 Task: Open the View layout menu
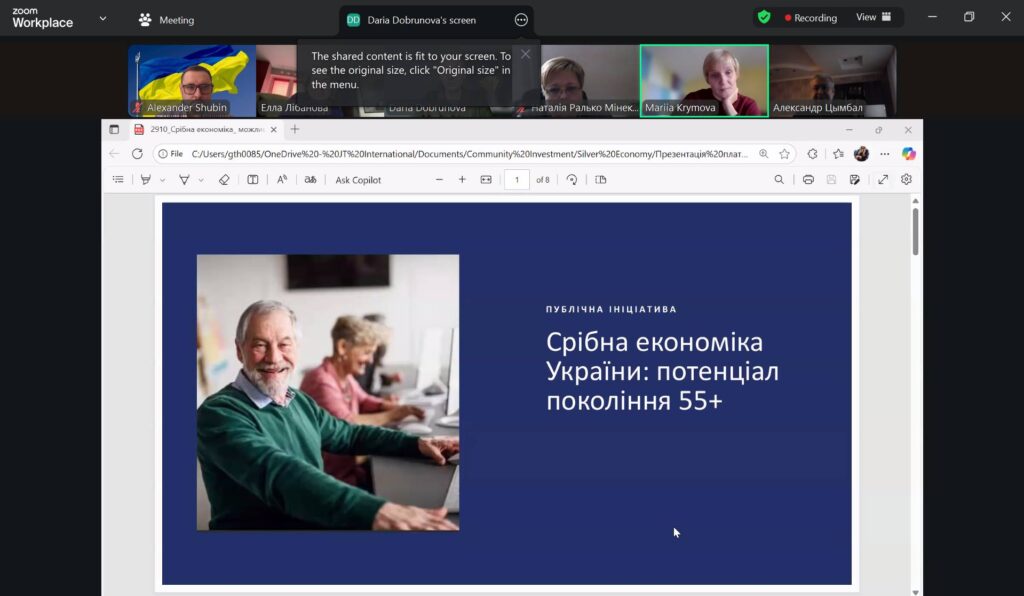point(872,17)
